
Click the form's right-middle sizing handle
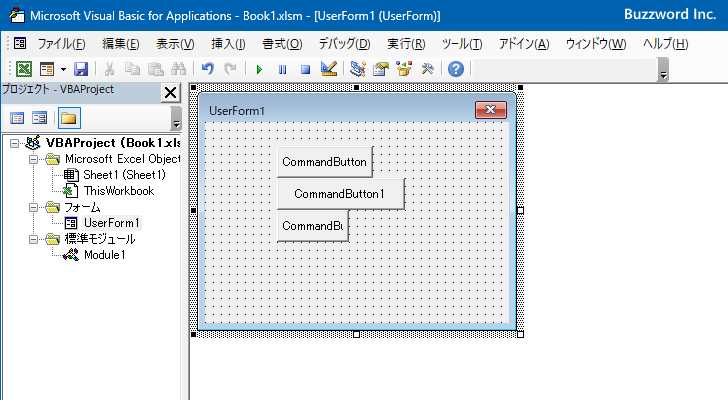click(x=520, y=211)
